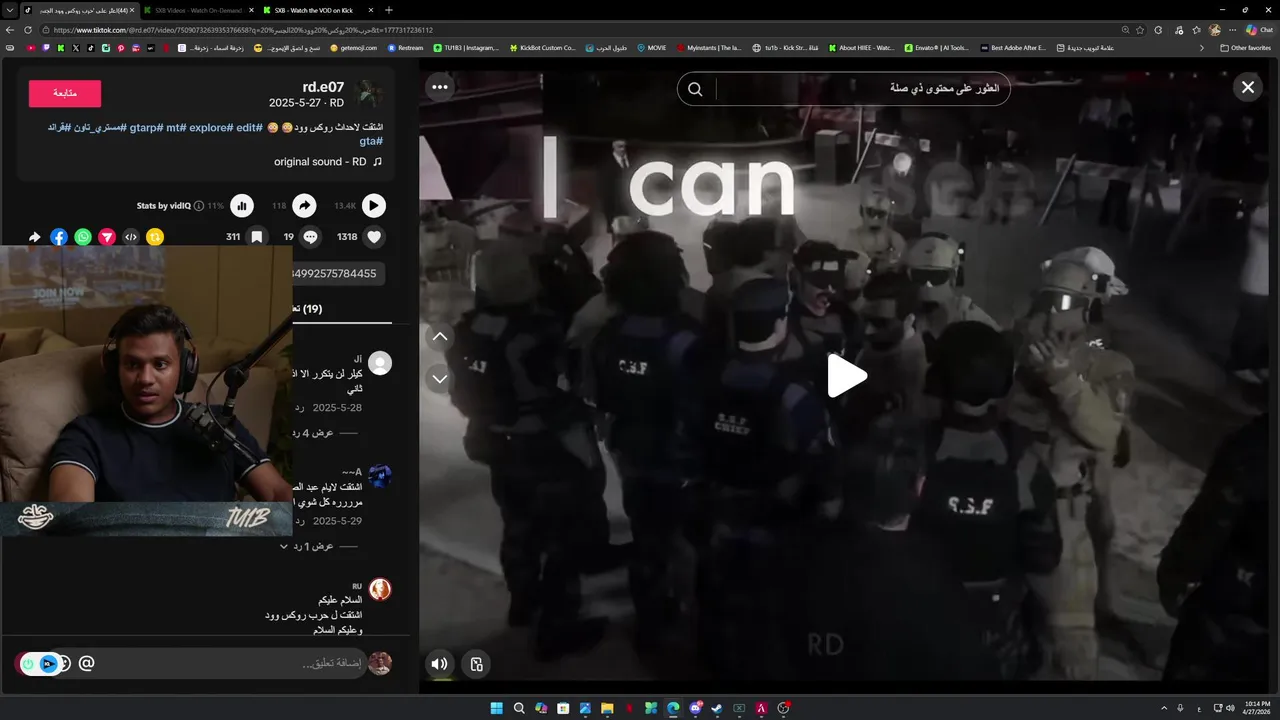1280x720 pixels.
Task: Open Other favorites folder
Action: (1245, 48)
